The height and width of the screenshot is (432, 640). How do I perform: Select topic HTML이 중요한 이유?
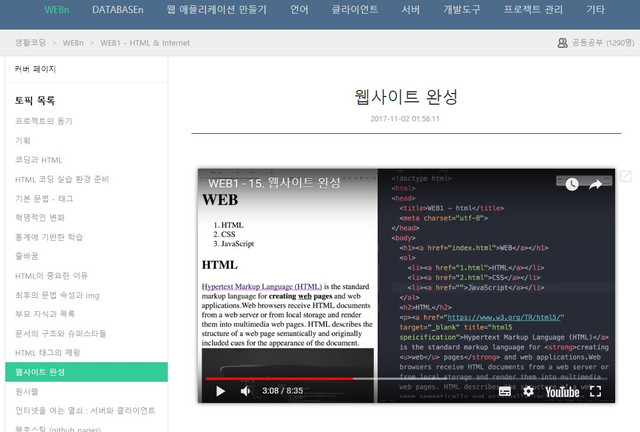(51, 276)
